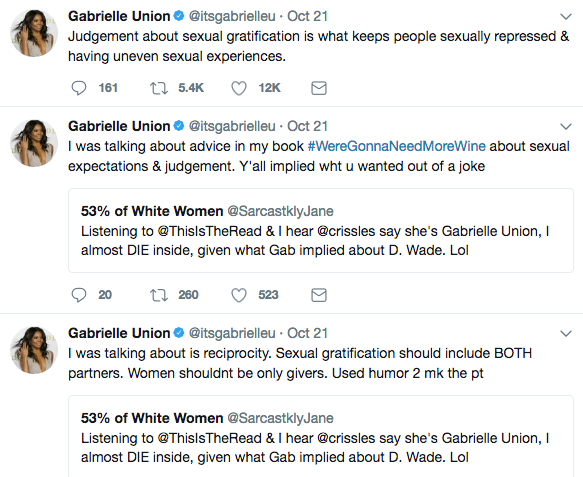Open the #WereGonnaNeedMoreWine hashtag link
Image resolution: width=583 pixels, height=477 pixels.
(397, 146)
